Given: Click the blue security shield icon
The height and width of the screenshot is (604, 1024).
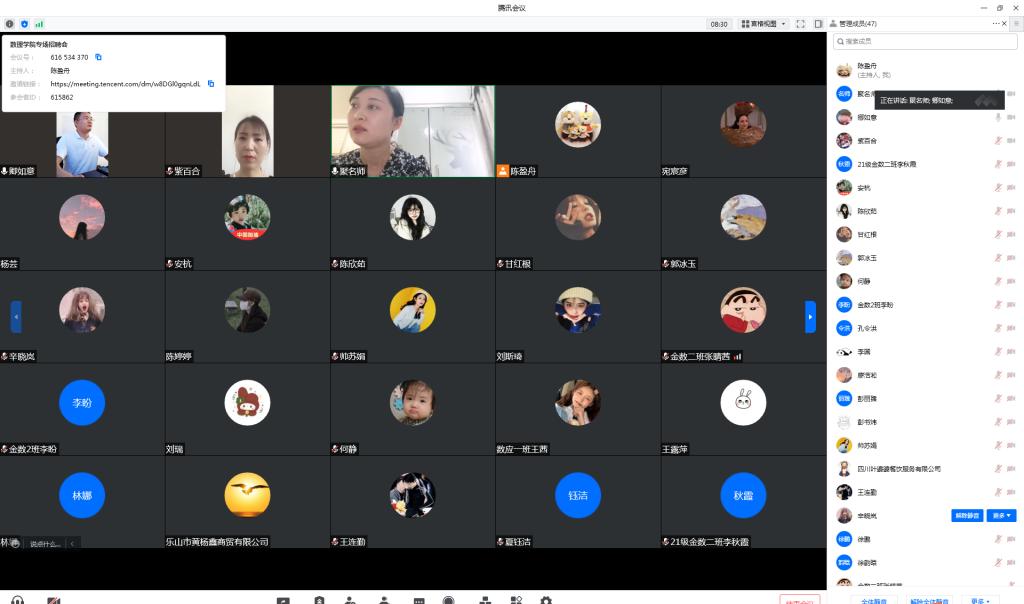Looking at the screenshot, I should 24,23.
